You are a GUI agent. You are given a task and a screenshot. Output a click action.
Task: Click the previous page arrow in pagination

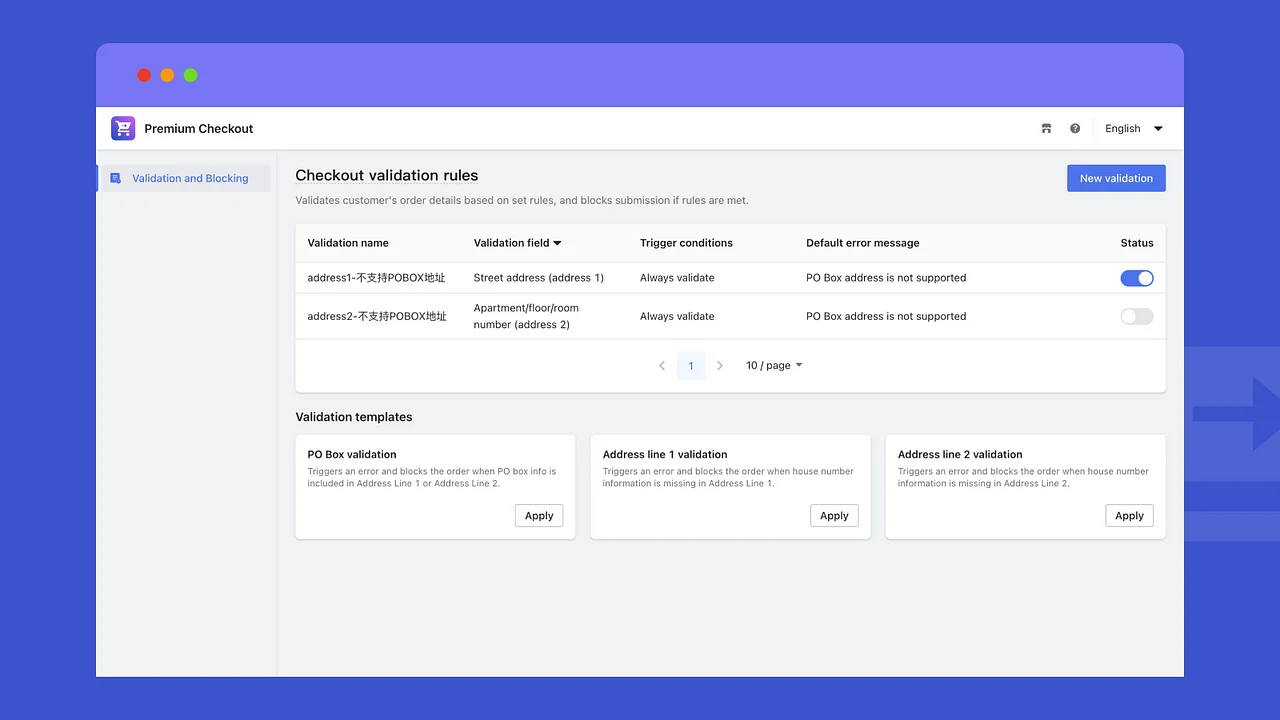click(662, 365)
